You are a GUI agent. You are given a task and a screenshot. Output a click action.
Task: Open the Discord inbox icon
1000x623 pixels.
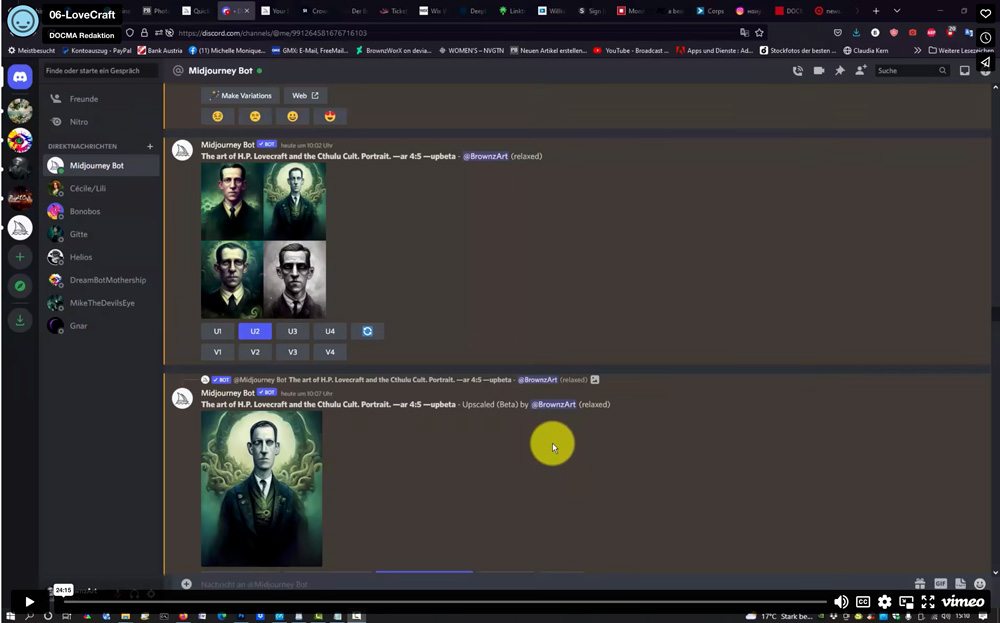click(x=964, y=71)
